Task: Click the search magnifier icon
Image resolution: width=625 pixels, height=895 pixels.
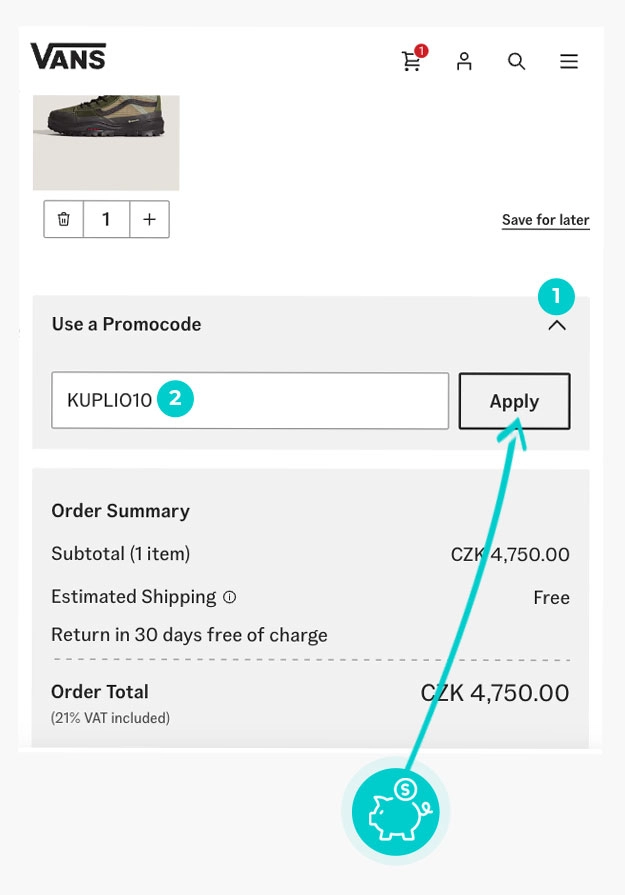Action: click(516, 61)
